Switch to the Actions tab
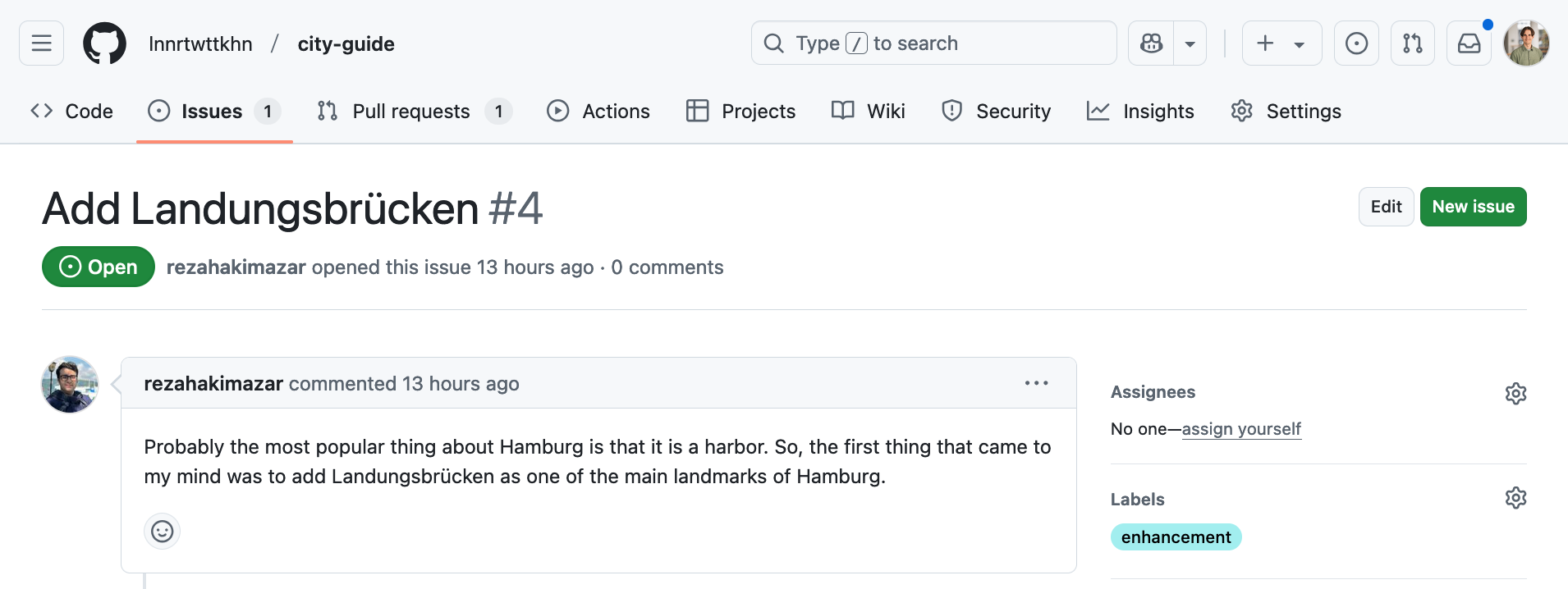 (x=598, y=111)
